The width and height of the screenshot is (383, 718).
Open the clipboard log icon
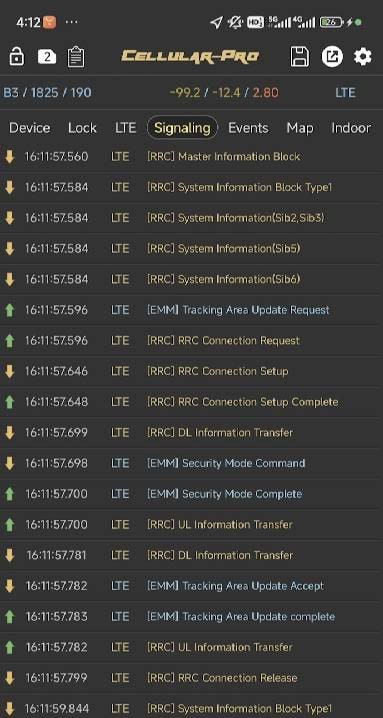(76, 57)
